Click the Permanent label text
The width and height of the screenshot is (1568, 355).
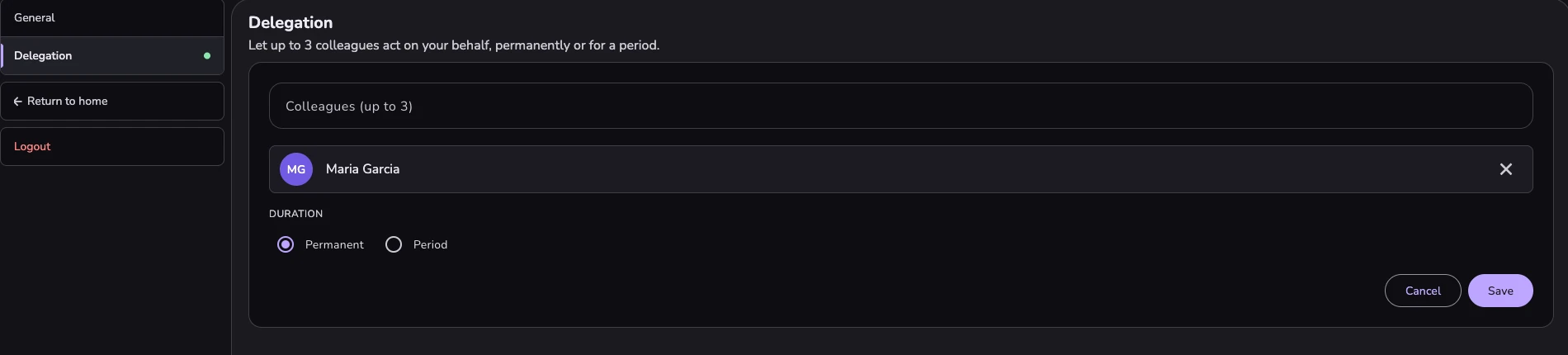pyautogui.click(x=334, y=244)
